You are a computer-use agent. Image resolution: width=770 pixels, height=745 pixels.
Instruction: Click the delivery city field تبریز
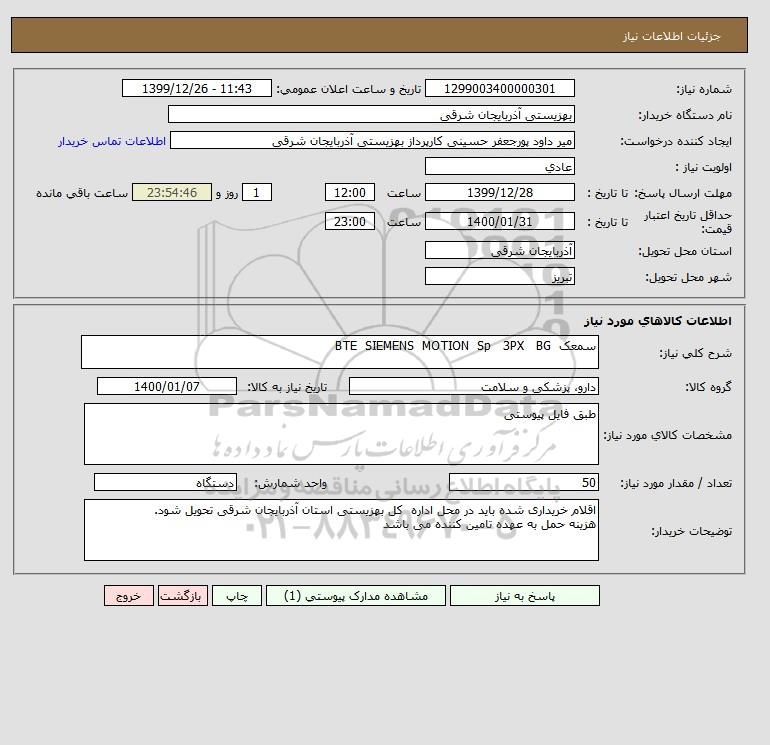tap(499, 276)
